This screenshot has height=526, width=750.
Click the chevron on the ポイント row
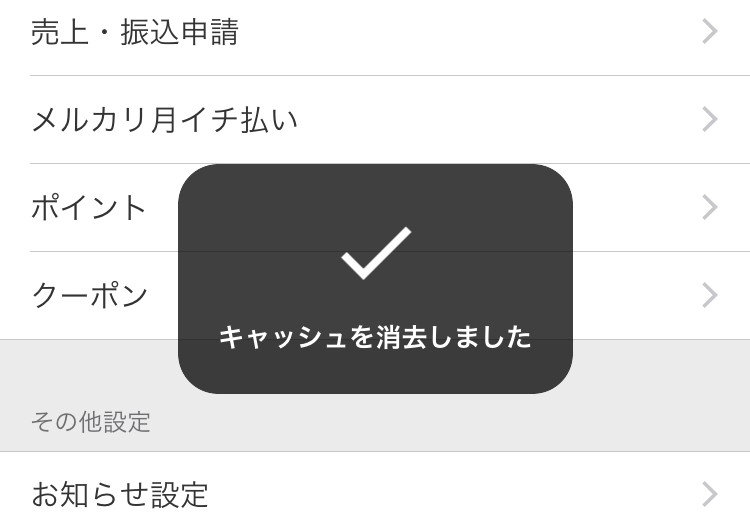point(710,207)
